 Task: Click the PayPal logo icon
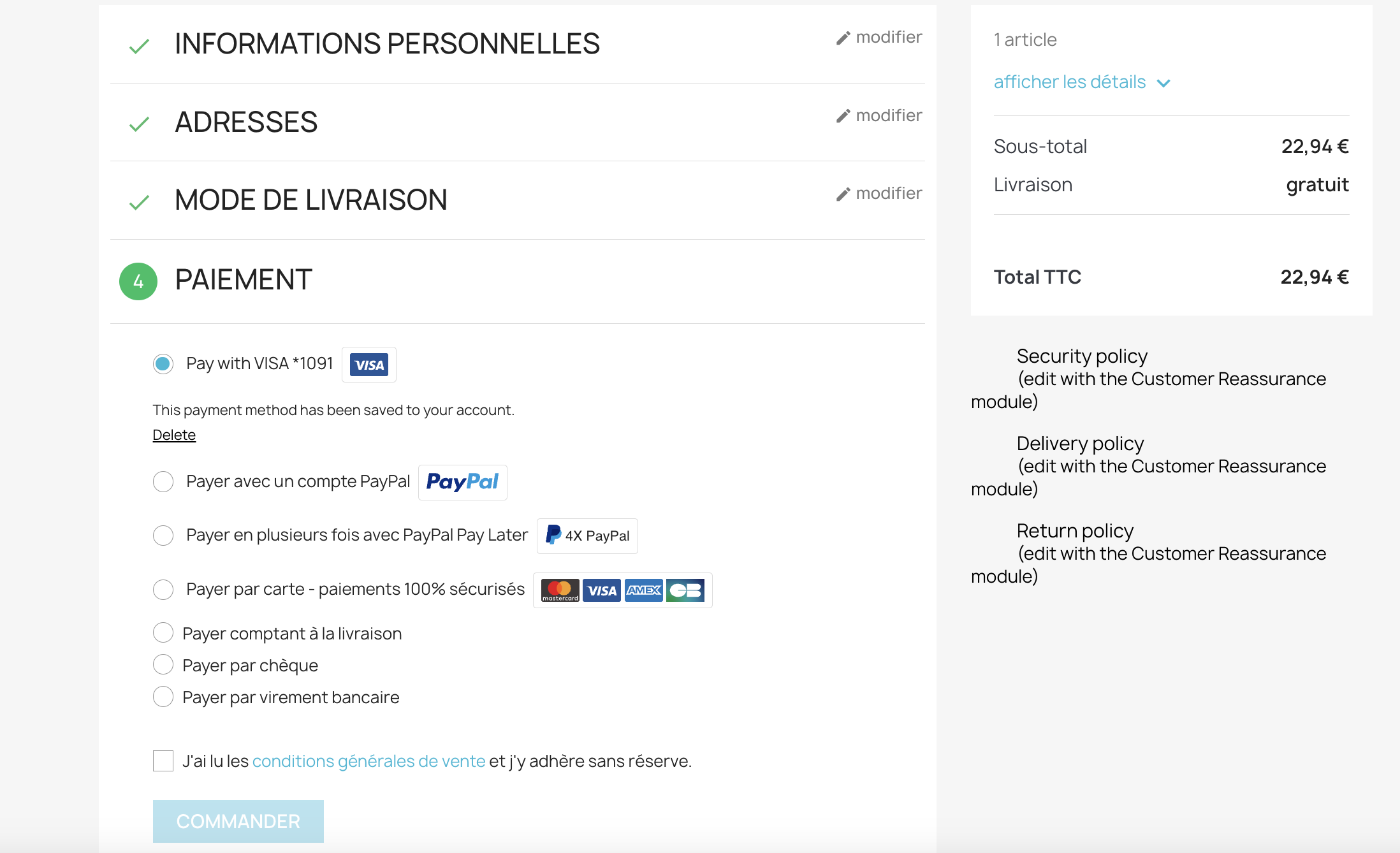464,482
